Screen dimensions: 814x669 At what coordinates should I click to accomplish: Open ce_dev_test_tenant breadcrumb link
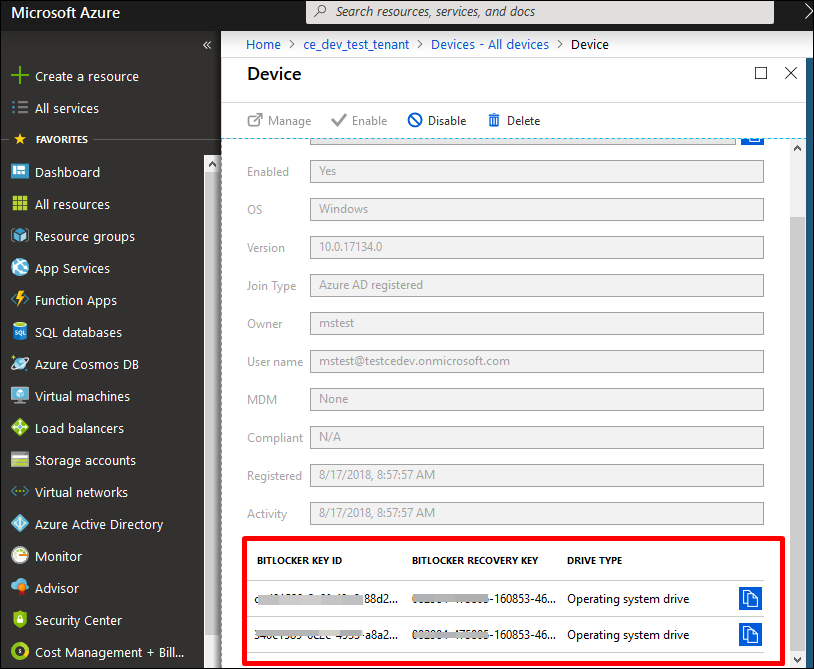tap(356, 45)
